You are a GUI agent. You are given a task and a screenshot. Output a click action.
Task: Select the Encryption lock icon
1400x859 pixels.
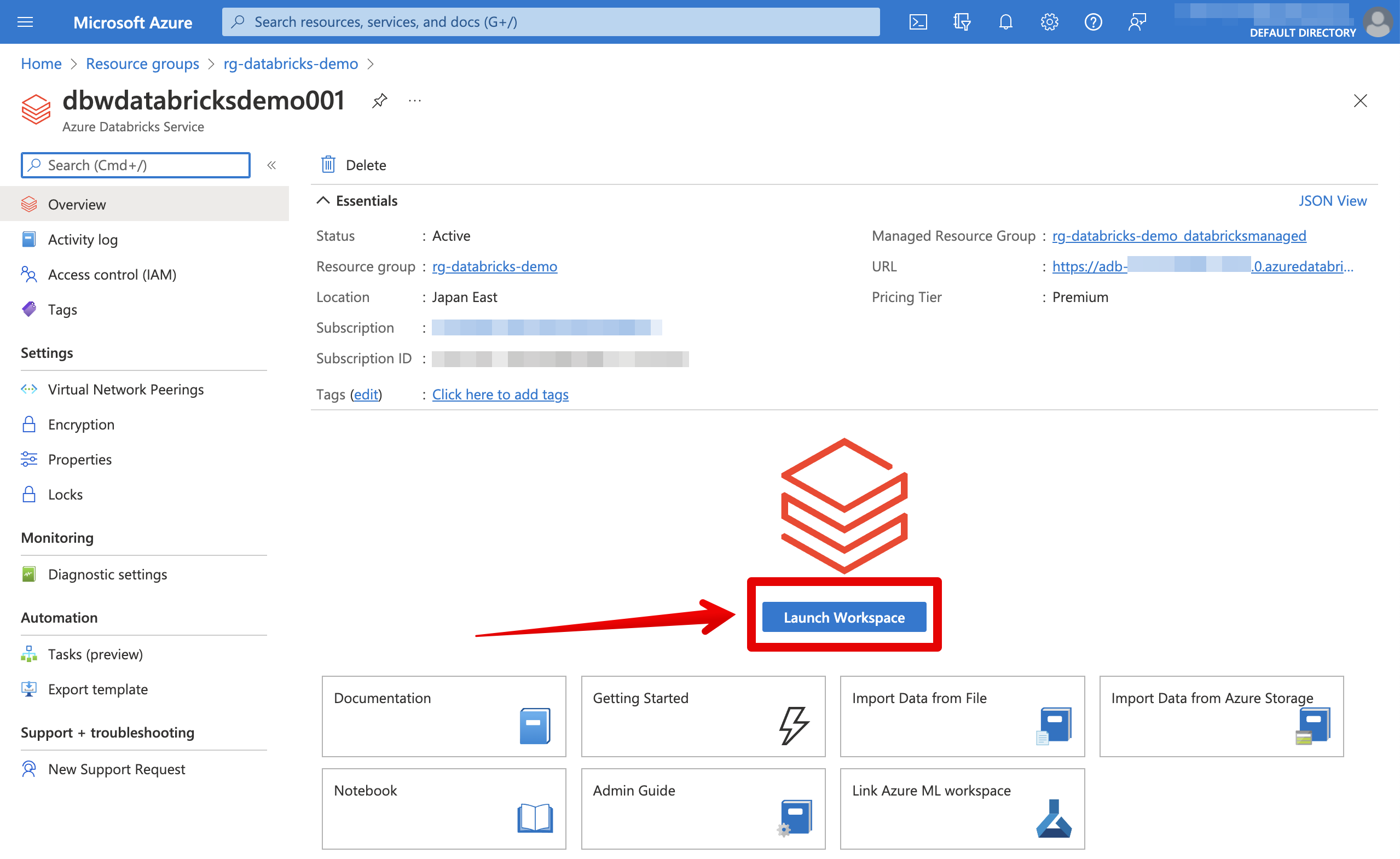[29, 425]
